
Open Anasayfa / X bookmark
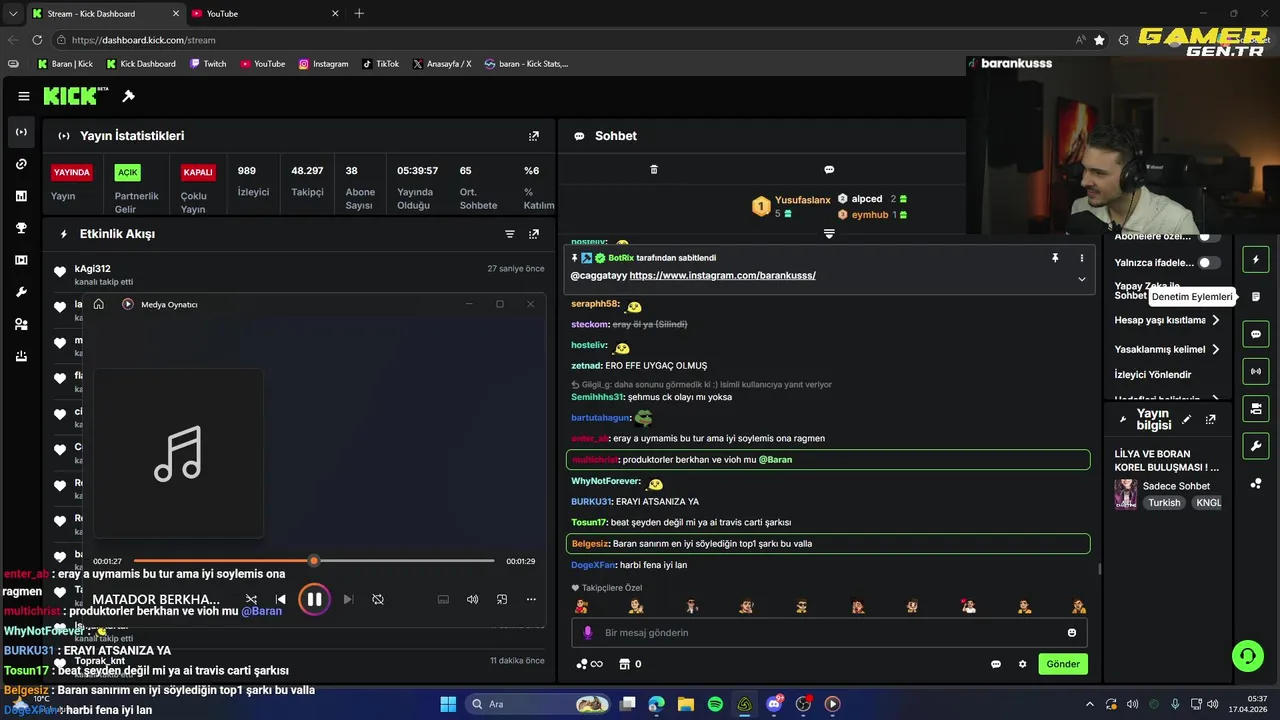(441, 64)
